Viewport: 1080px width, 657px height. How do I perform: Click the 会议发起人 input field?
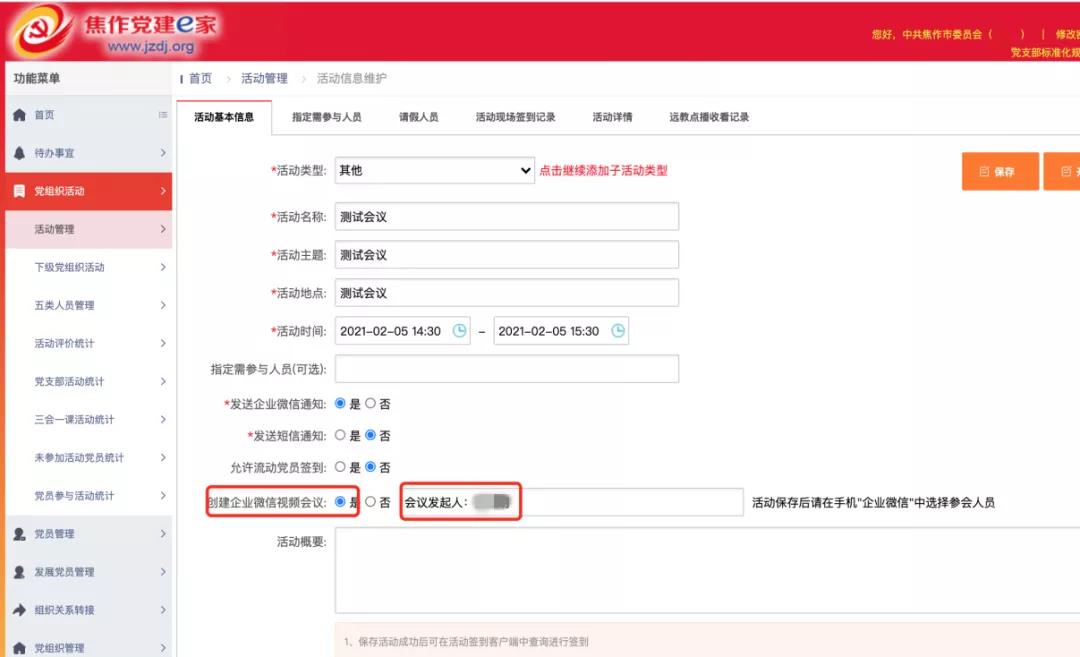[572, 502]
